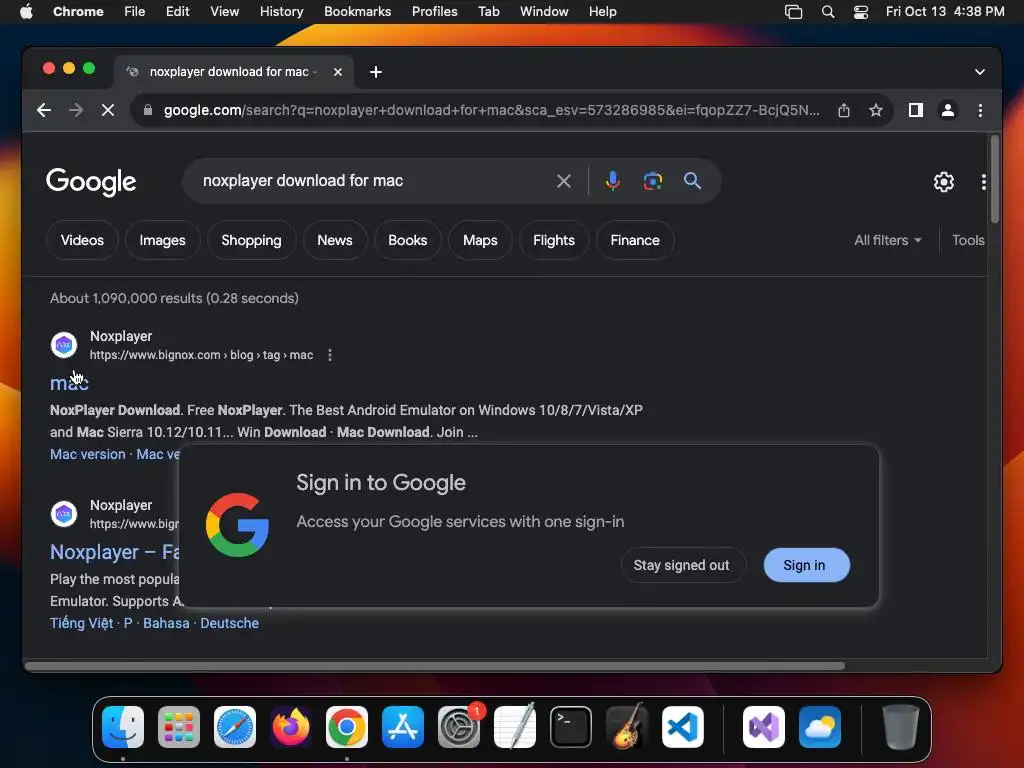
Task: Open the 'mac' result link
Action: pyautogui.click(x=69, y=383)
